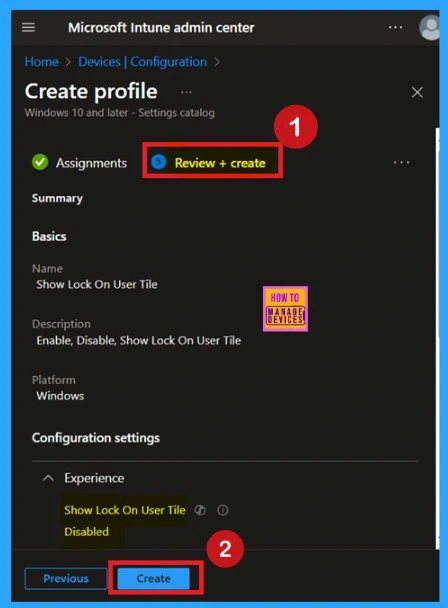Collapse the Experience settings group
This screenshot has height=608, width=448.
tap(48, 478)
